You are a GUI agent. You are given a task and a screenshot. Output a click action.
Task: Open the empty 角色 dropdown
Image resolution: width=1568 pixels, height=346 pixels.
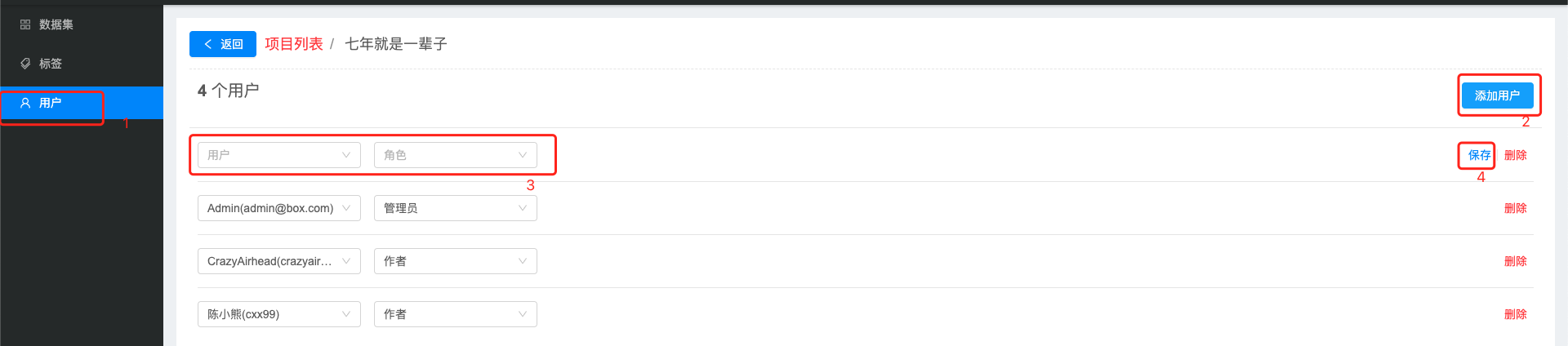click(x=455, y=155)
